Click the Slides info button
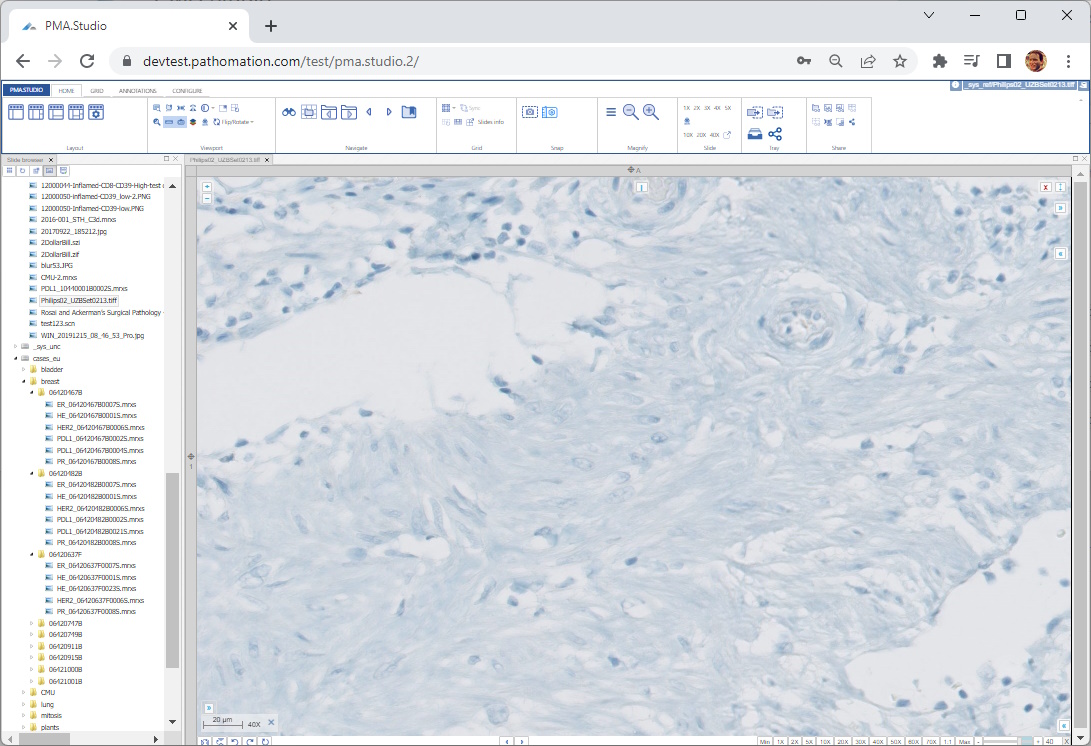 490,122
